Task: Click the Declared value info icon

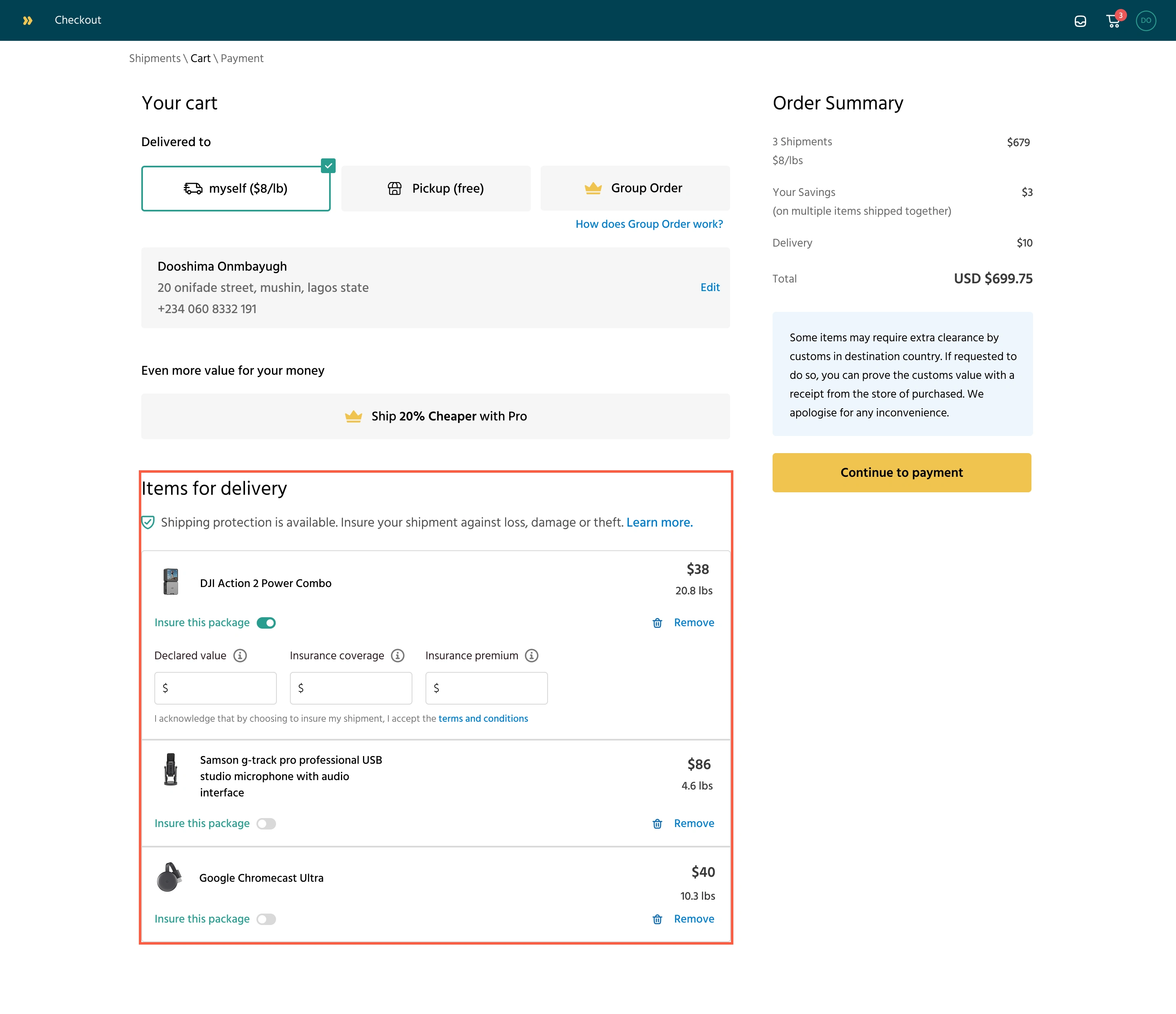Action: pyautogui.click(x=240, y=655)
